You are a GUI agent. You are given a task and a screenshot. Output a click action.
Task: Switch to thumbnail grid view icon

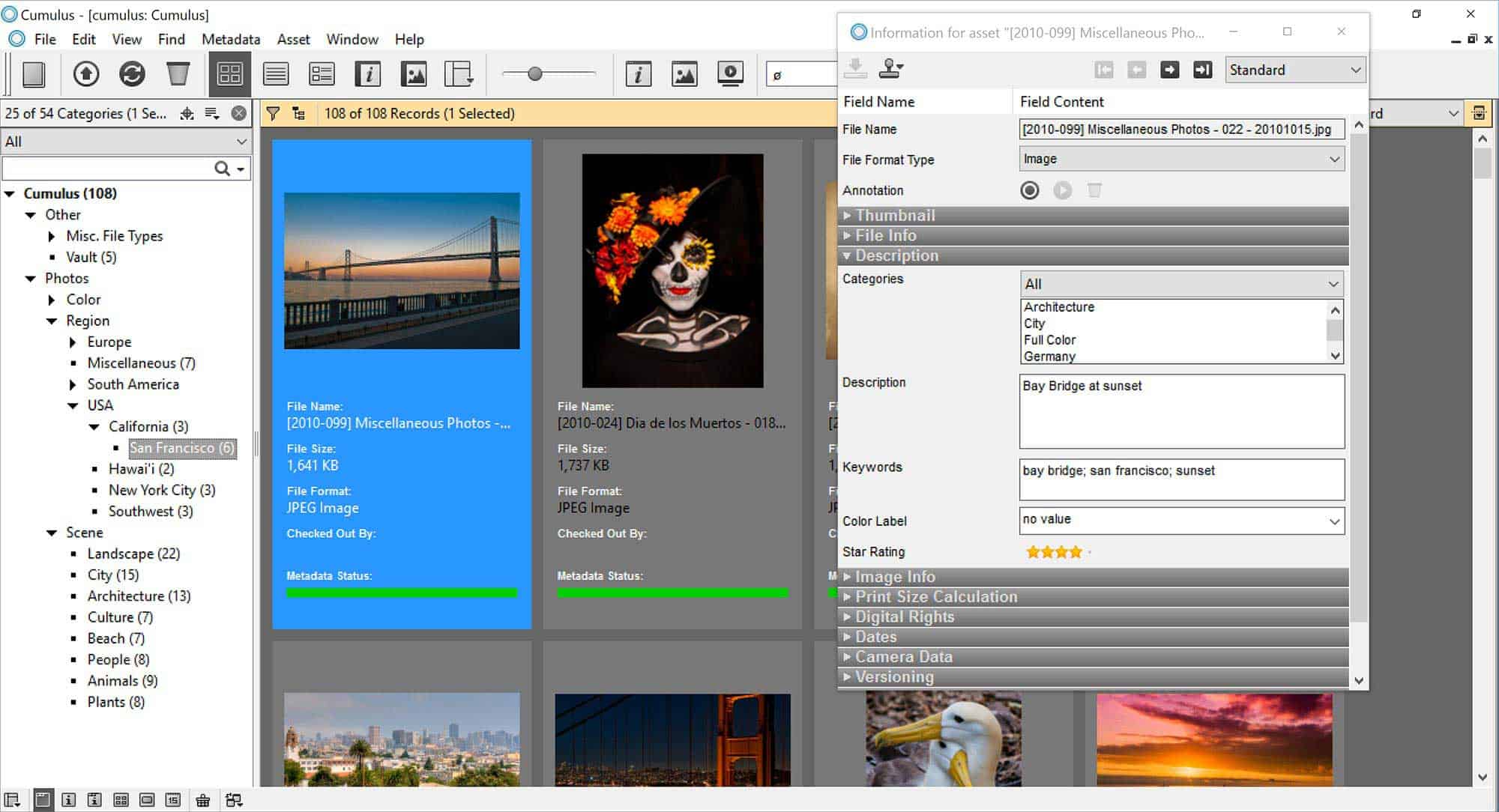click(230, 73)
